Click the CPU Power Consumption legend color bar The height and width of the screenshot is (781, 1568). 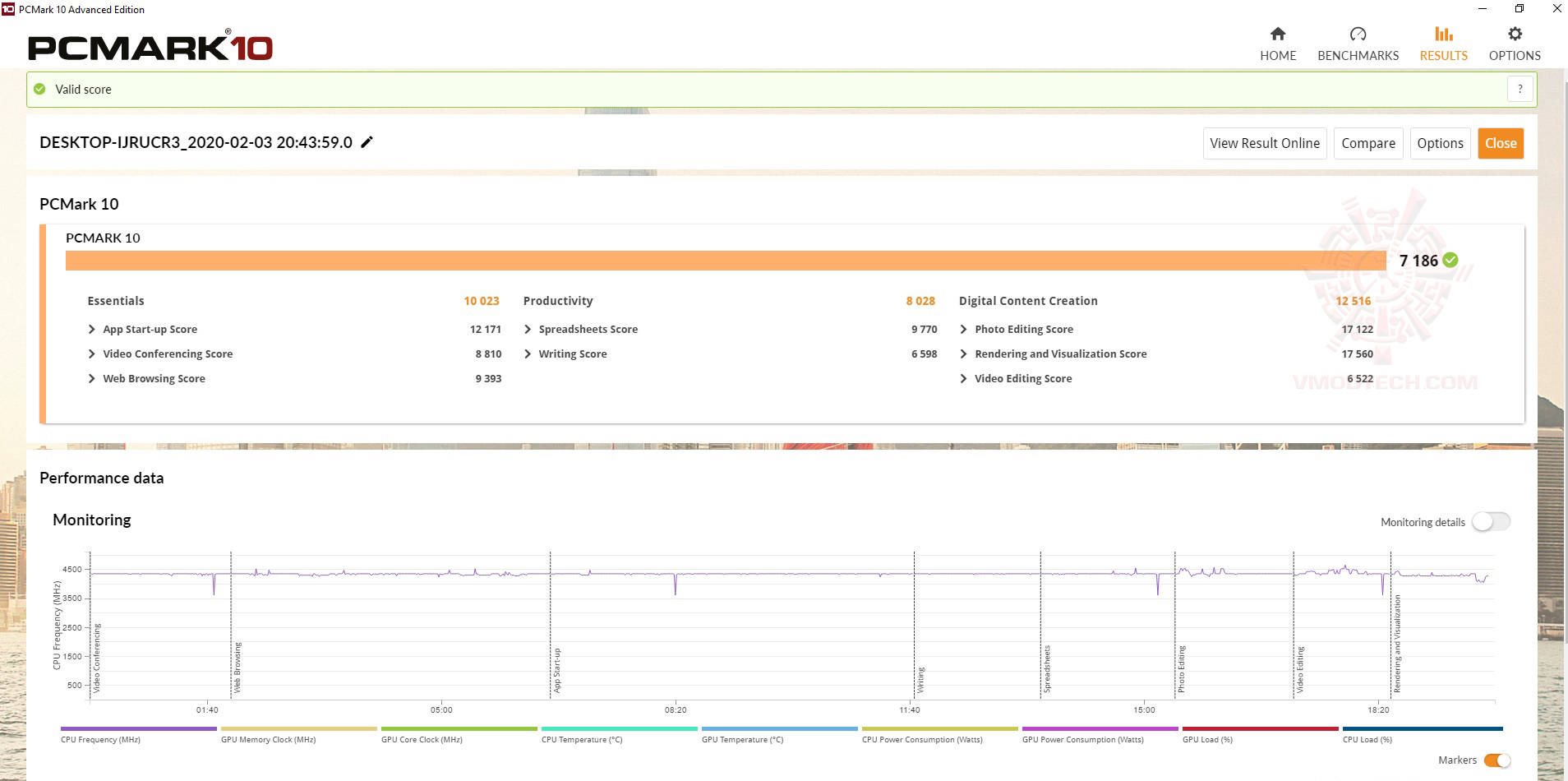939,728
